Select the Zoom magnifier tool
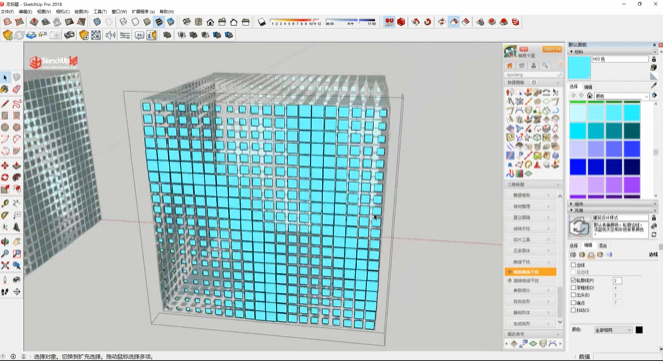The height and width of the screenshot is (361, 663). (x=5, y=254)
